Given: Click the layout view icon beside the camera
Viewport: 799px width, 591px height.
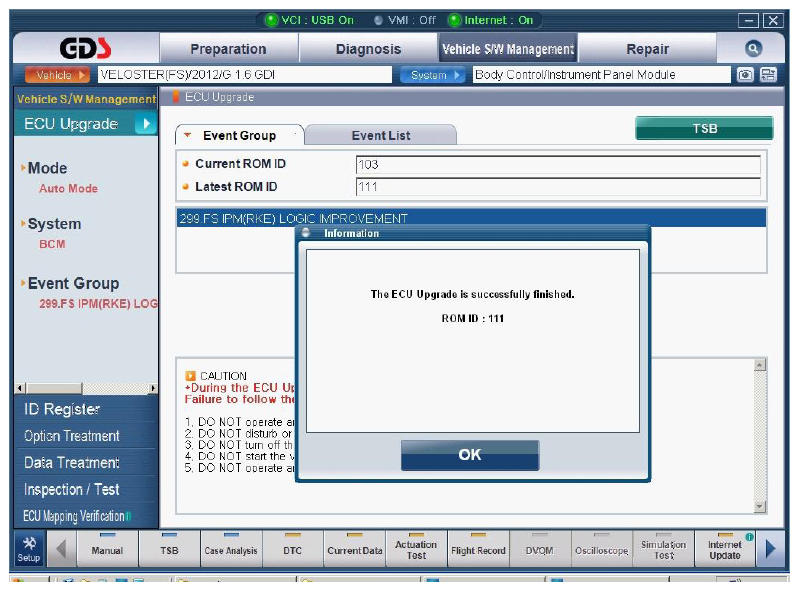Looking at the screenshot, I should pyautogui.click(x=768, y=75).
